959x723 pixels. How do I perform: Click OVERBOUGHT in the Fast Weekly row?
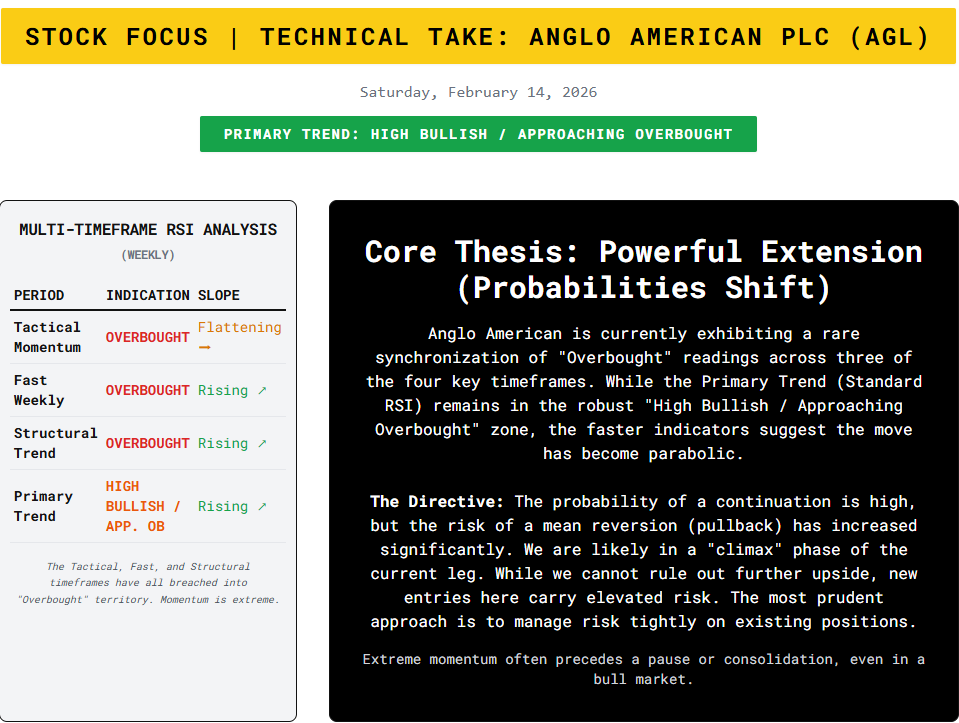tap(147, 390)
